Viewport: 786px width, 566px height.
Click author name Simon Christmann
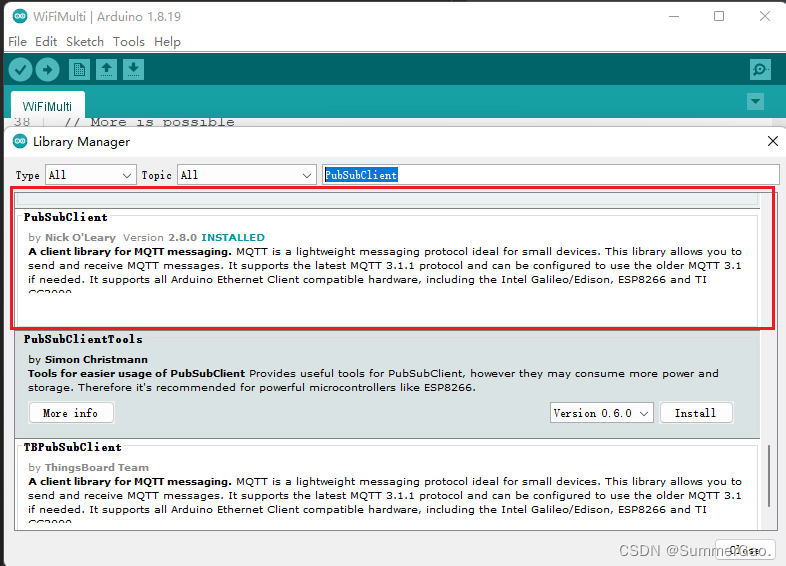96,359
